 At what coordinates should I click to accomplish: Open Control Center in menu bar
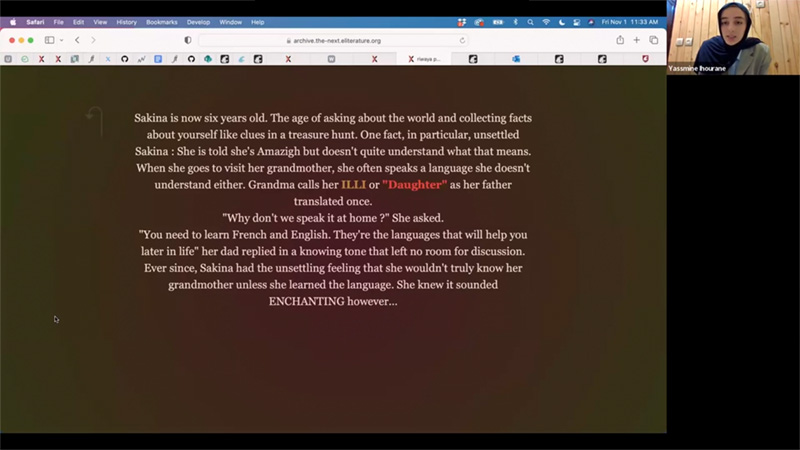coord(576,21)
